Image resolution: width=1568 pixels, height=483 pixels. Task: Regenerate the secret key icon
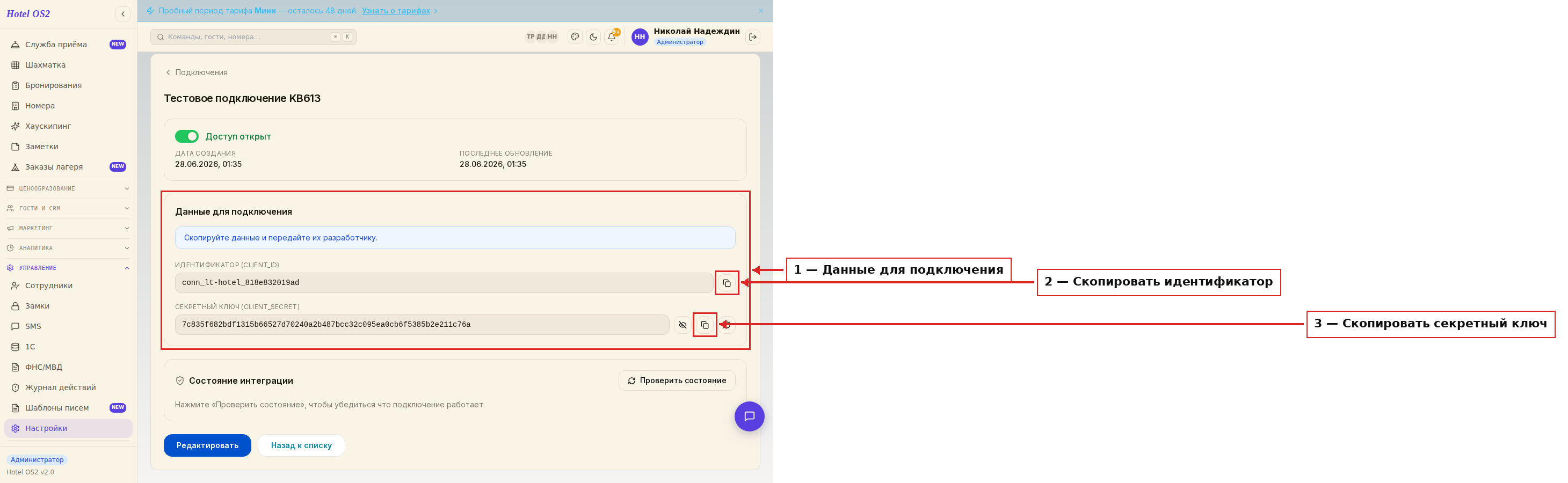tap(727, 325)
